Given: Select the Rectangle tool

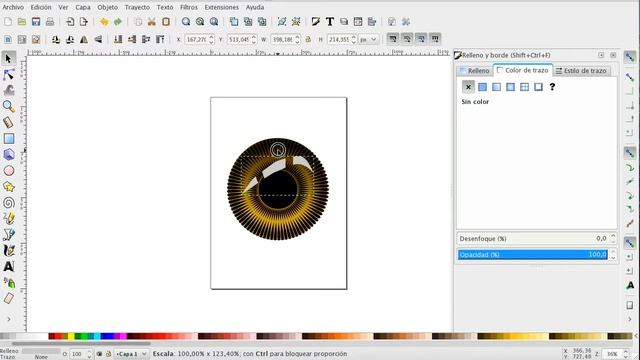Looking at the screenshot, I should [9, 138].
